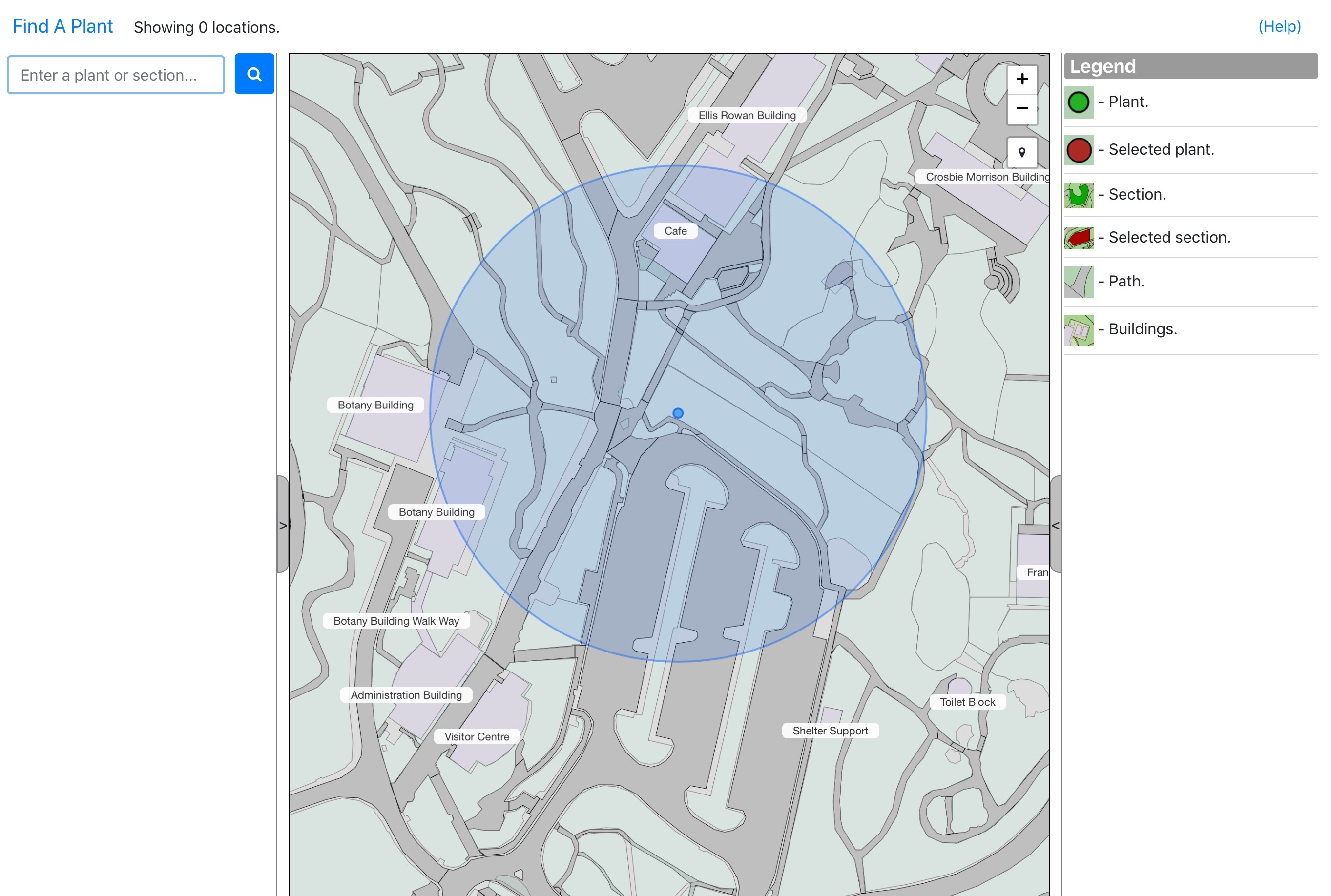Click the Selected section legend thumbnail
1331x896 pixels.
1078,238
